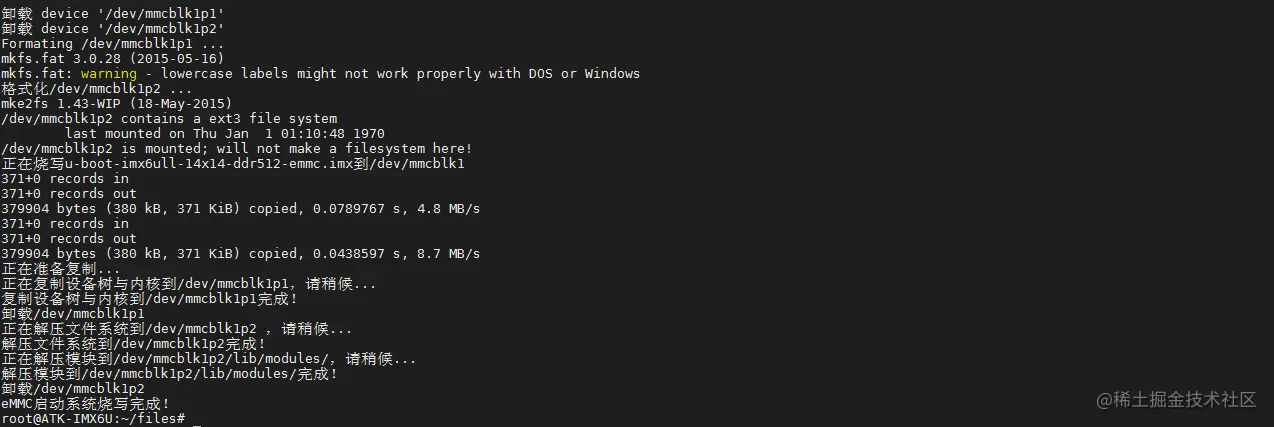The image size is (1274, 427).
Task: Click the 稀土掘金技术社区 watermark text
Action: 1176,400
